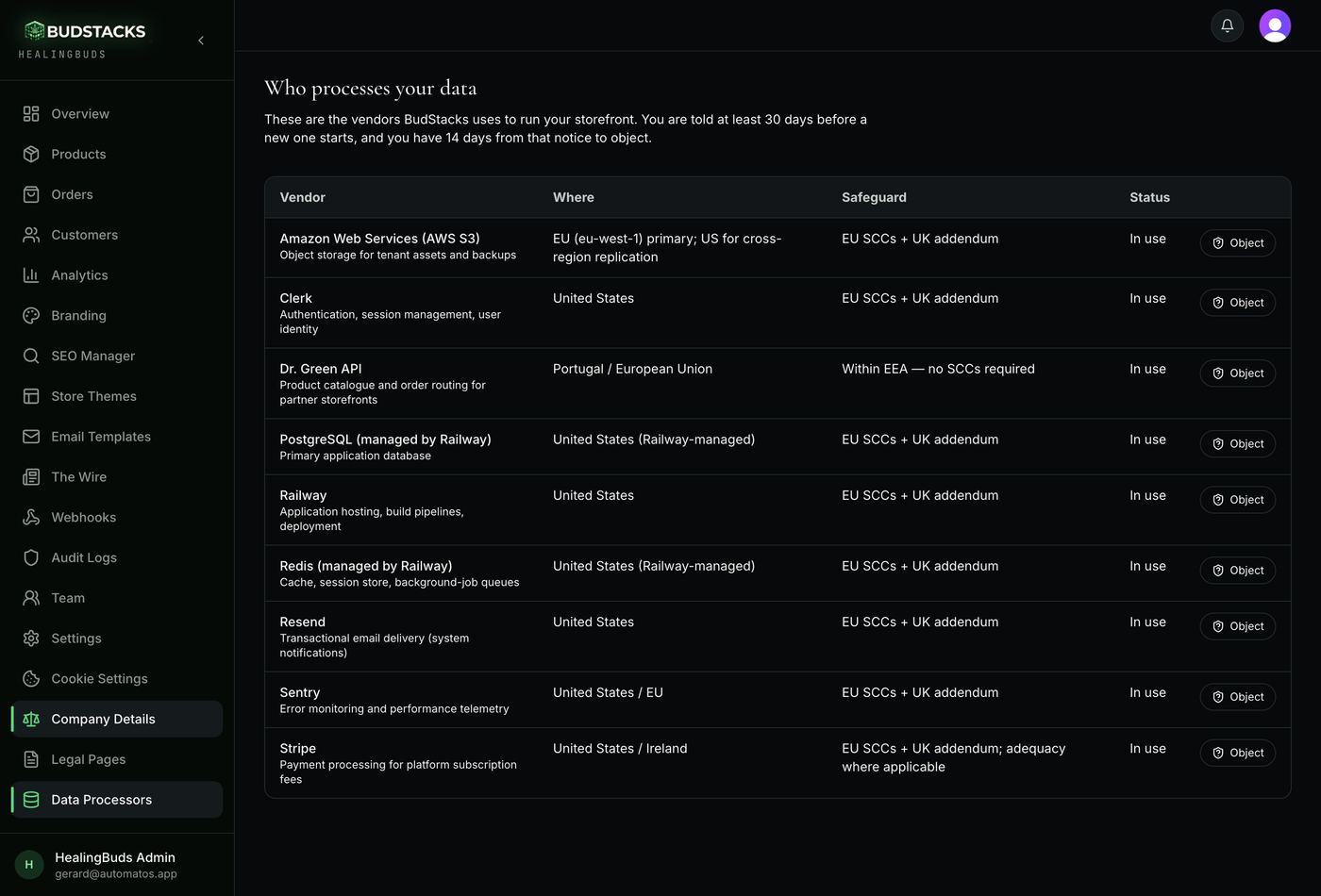
Task: Click the Where column header
Action: [574, 198]
